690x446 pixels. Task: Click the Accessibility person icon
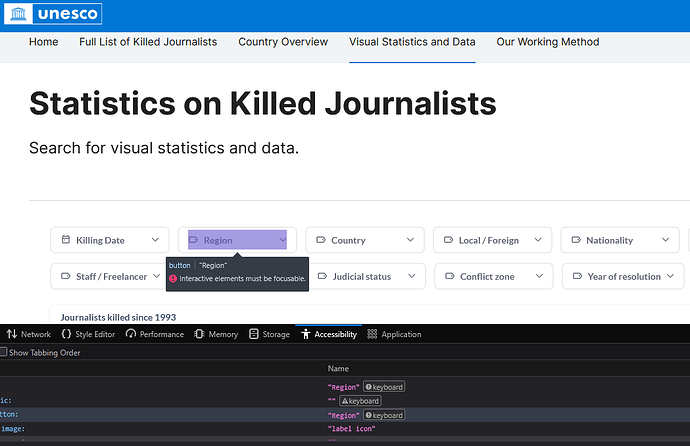[x=306, y=334]
